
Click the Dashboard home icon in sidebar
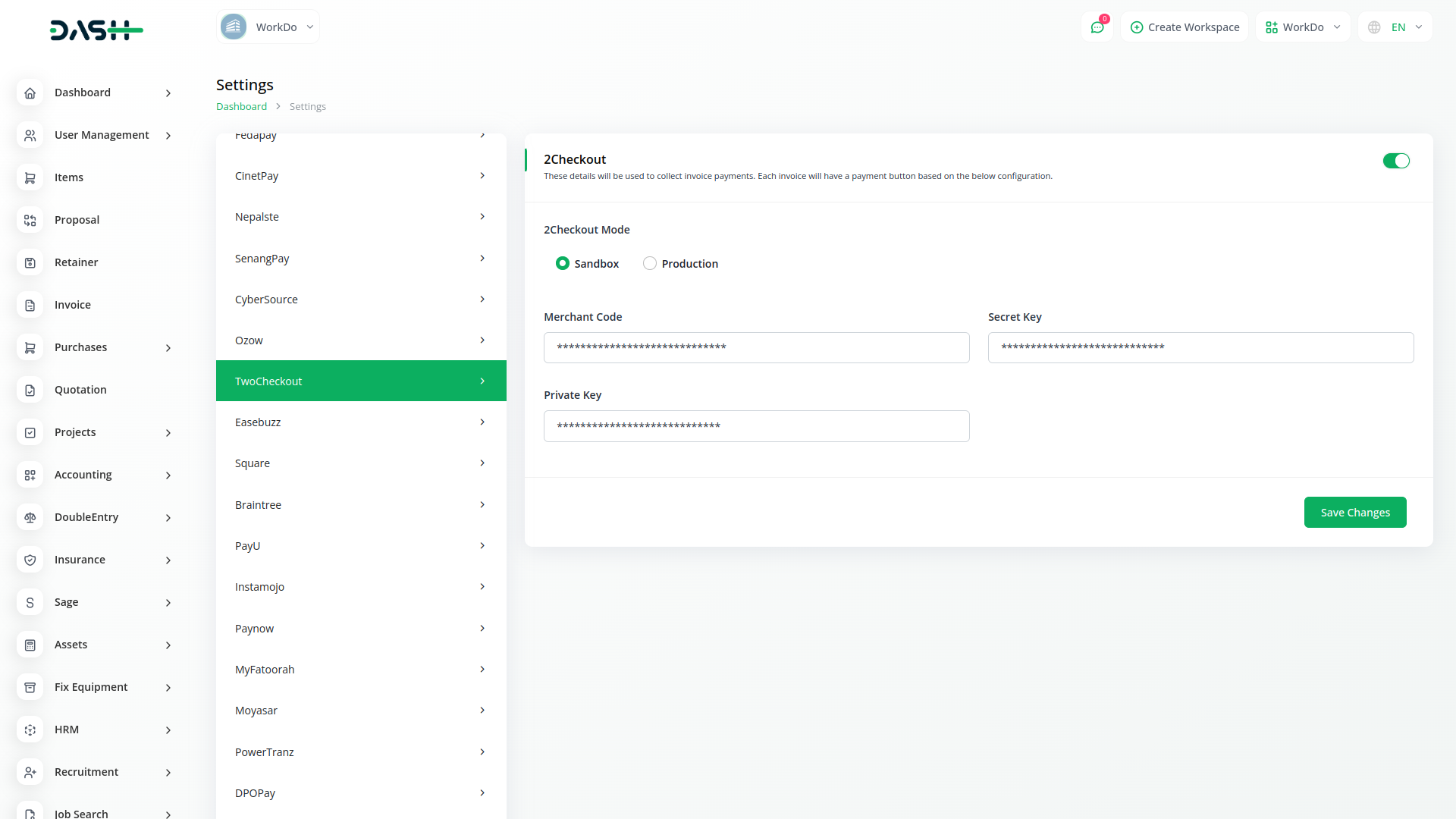(x=30, y=93)
